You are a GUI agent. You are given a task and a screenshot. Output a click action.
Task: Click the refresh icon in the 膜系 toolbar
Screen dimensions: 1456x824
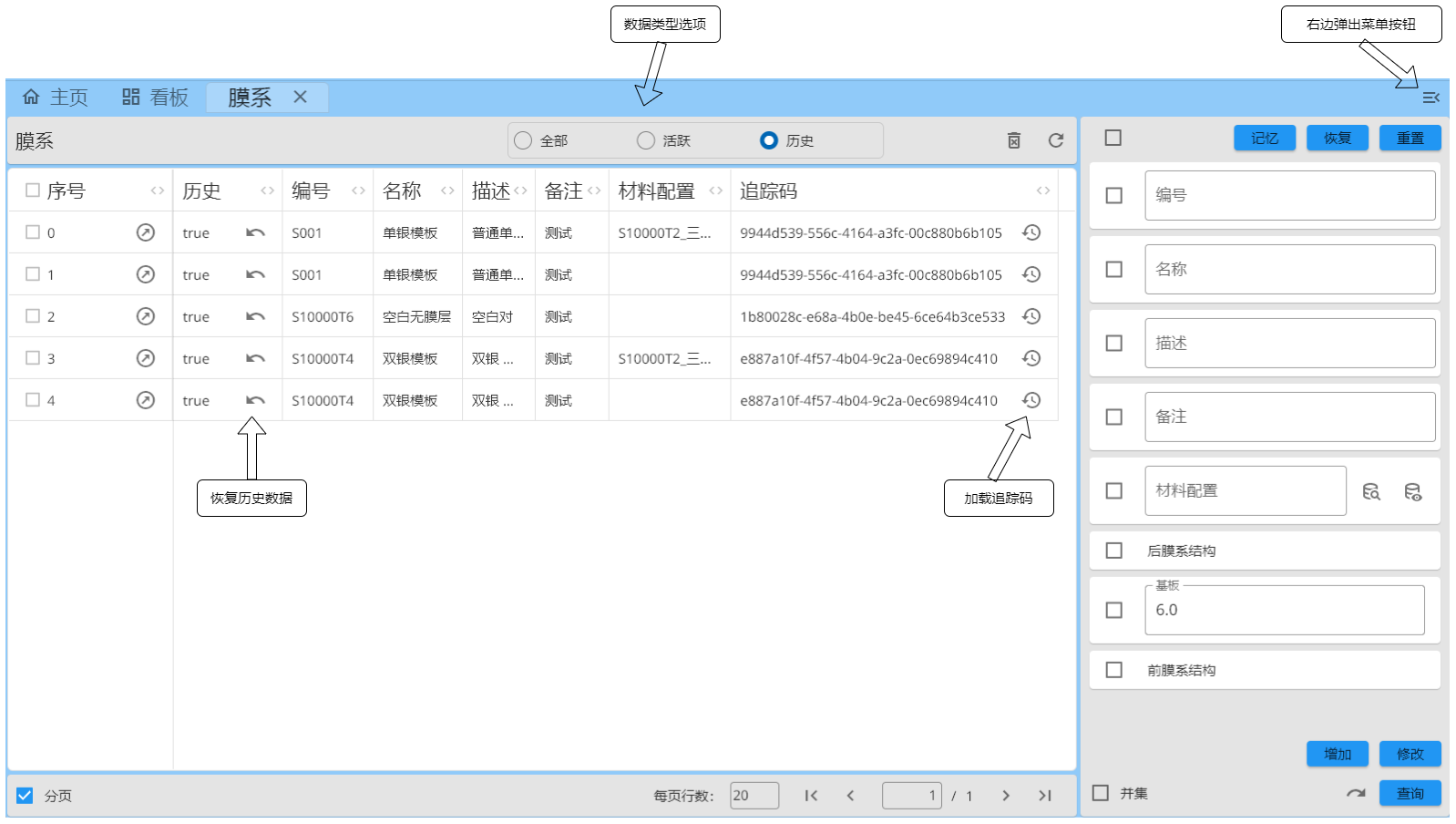click(x=1055, y=140)
